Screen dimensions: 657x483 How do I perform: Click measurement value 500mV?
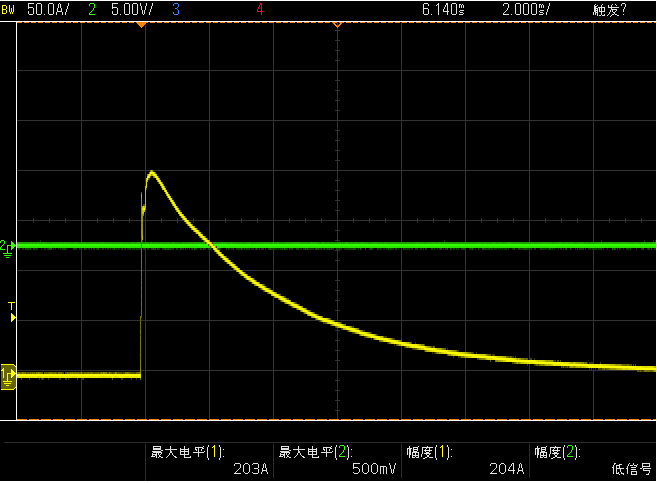374,469
